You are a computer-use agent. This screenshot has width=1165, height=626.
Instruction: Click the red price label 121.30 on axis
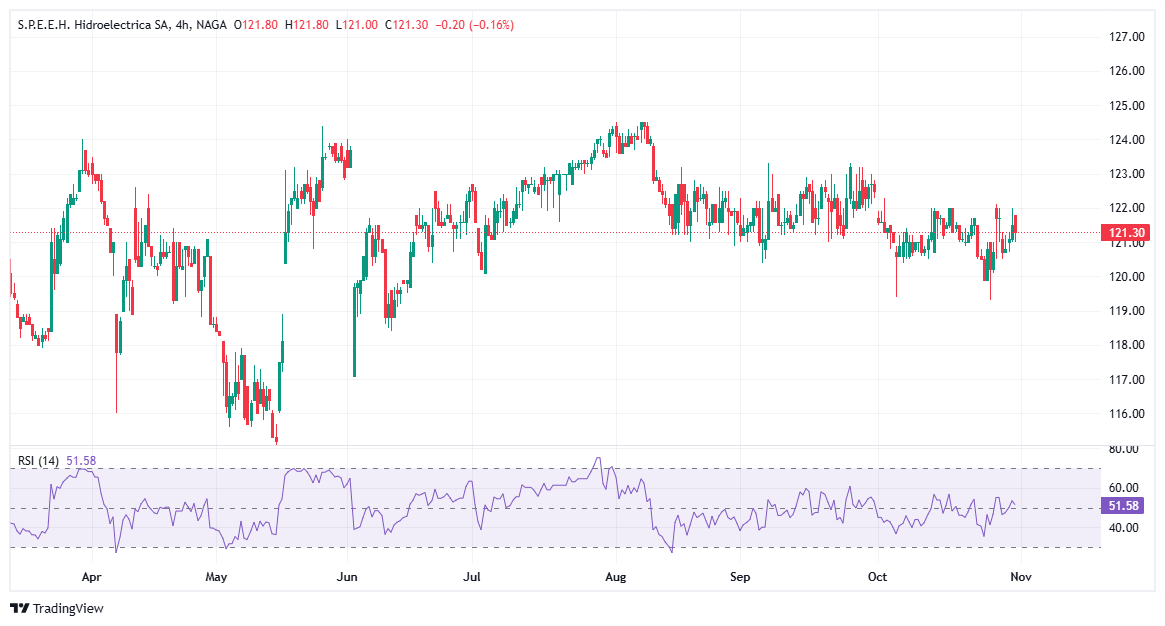coord(1124,230)
